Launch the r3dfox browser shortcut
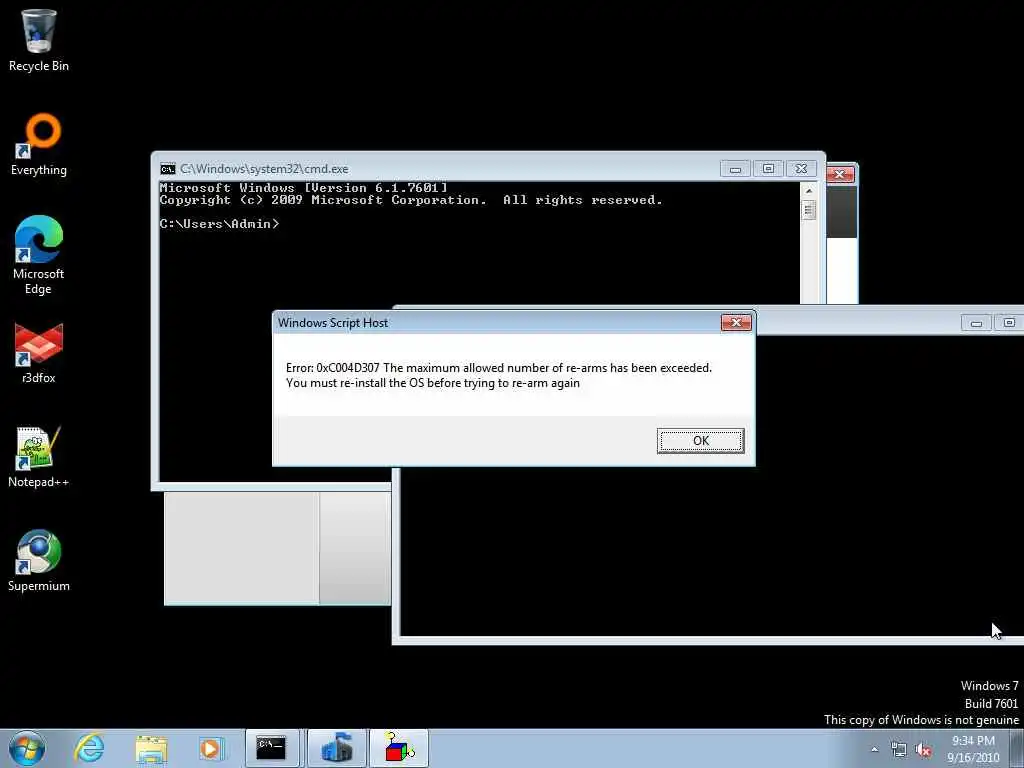The height and width of the screenshot is (768, 1024). click(39, 353)
